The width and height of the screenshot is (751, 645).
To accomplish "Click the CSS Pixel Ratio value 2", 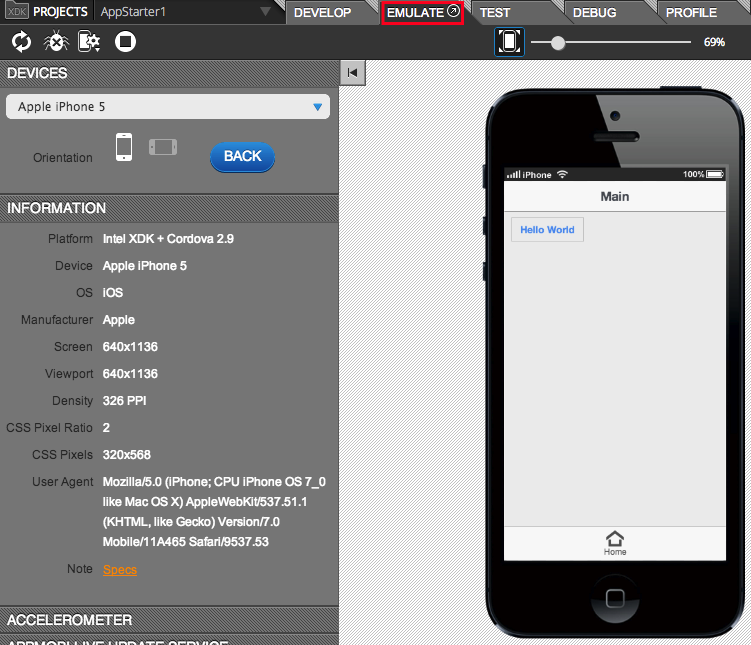I will click(106, 428).
